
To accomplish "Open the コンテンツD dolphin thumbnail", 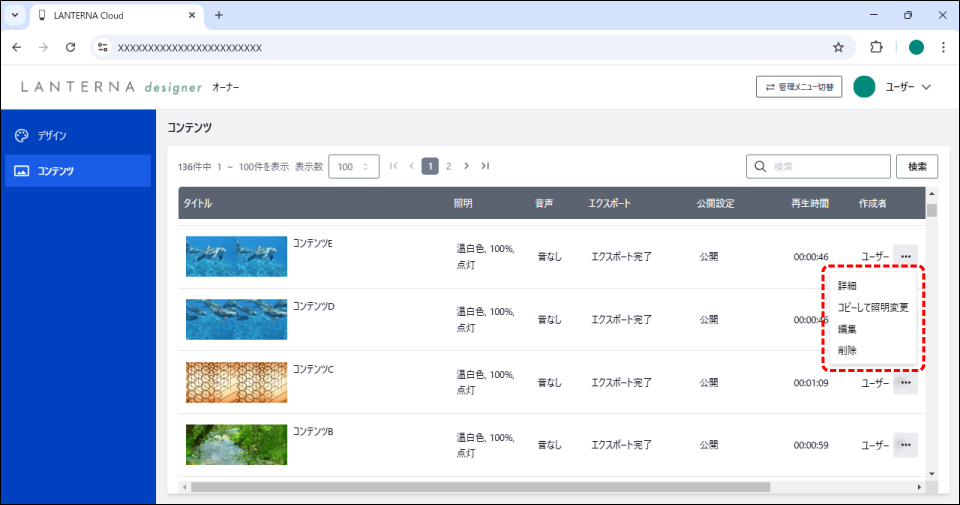I will (236, 319).
